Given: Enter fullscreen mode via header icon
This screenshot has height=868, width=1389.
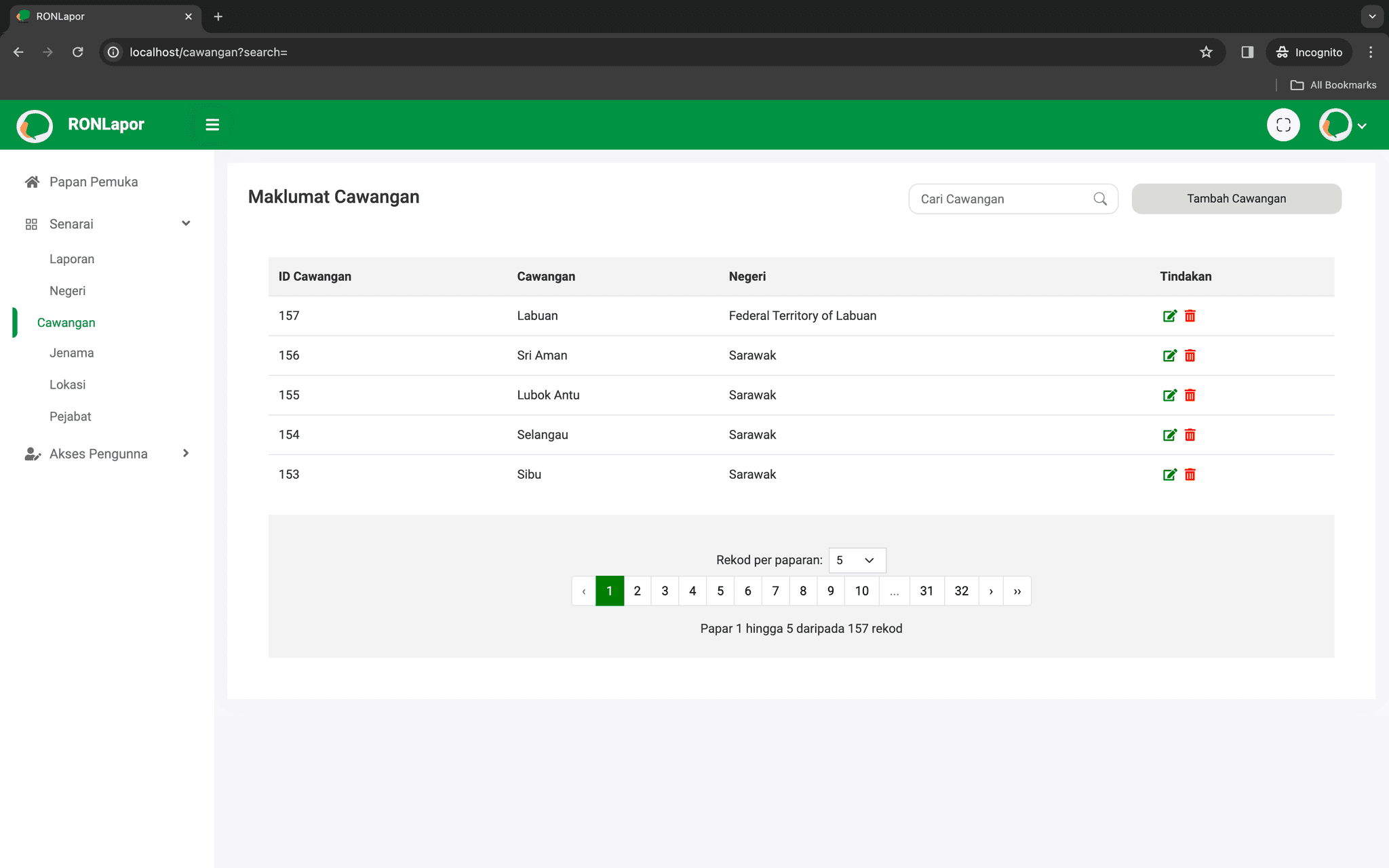Looking at the screenshot, I should click(1283, 125).
